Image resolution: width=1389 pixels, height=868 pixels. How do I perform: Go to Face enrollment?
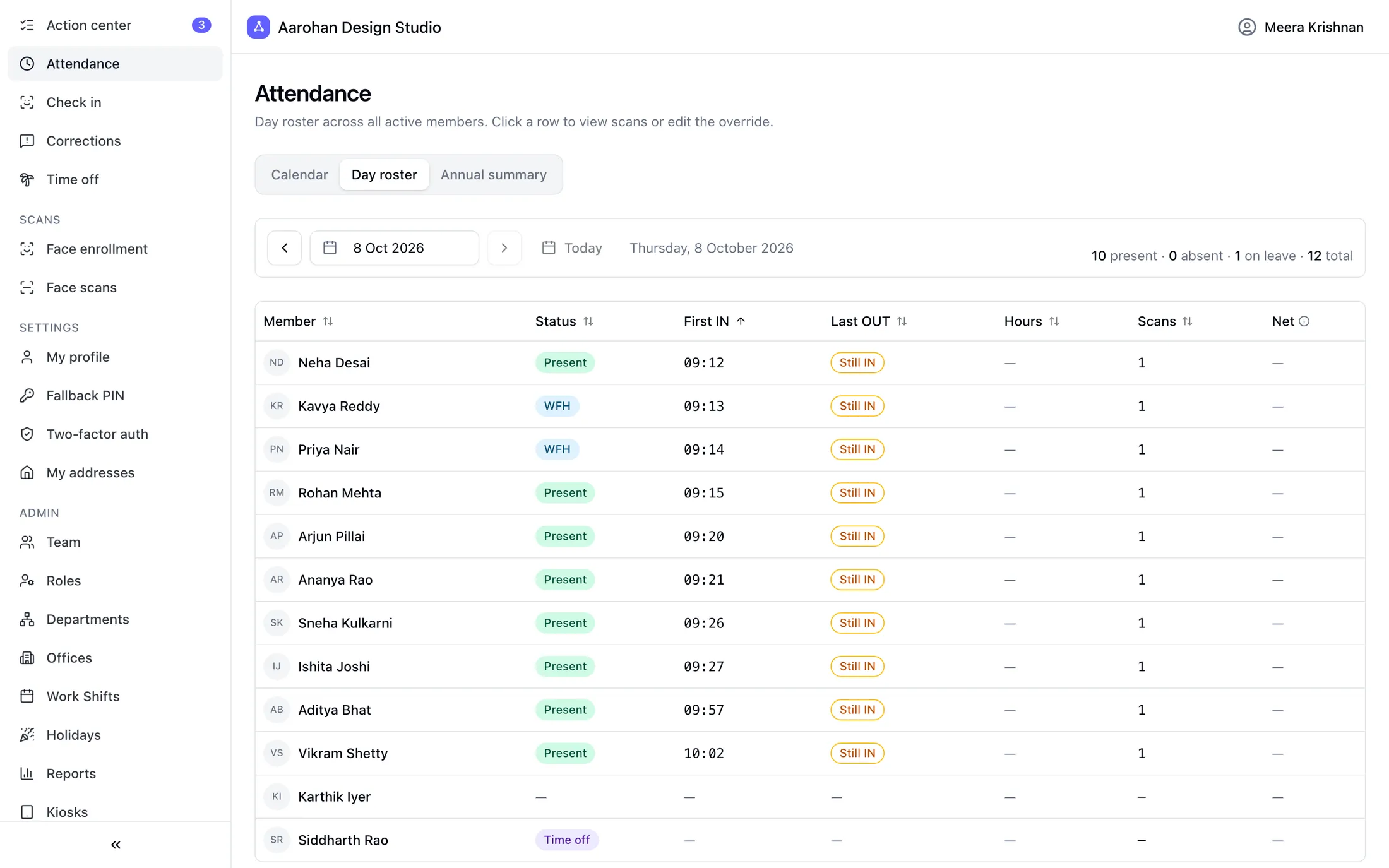pos(115,249)
